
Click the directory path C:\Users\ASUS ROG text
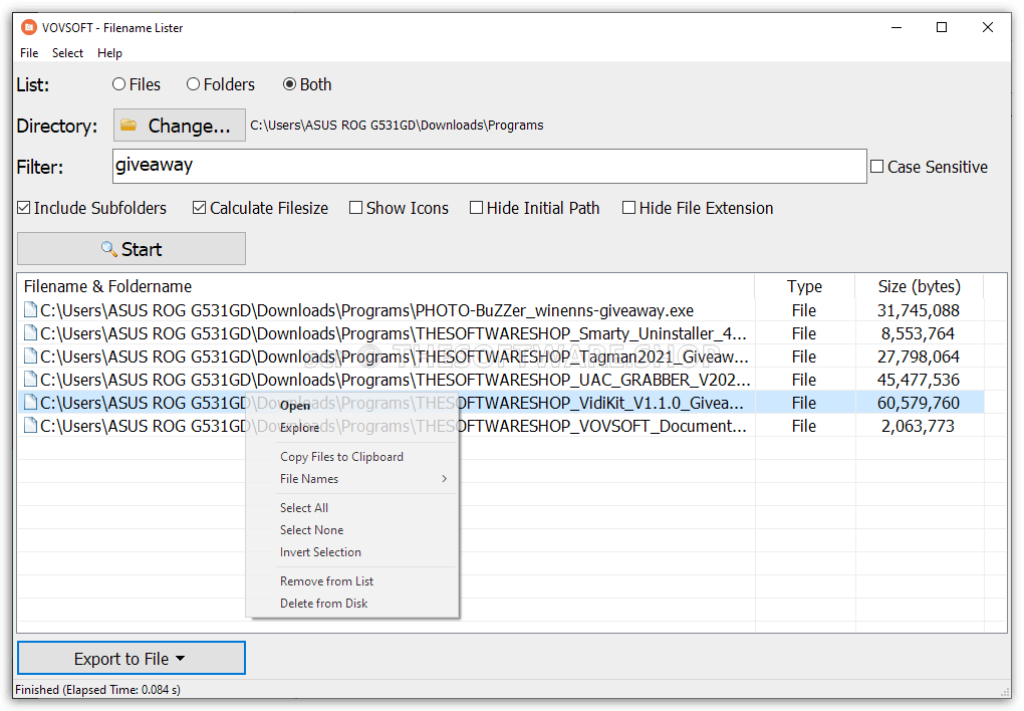click(397, 125)
